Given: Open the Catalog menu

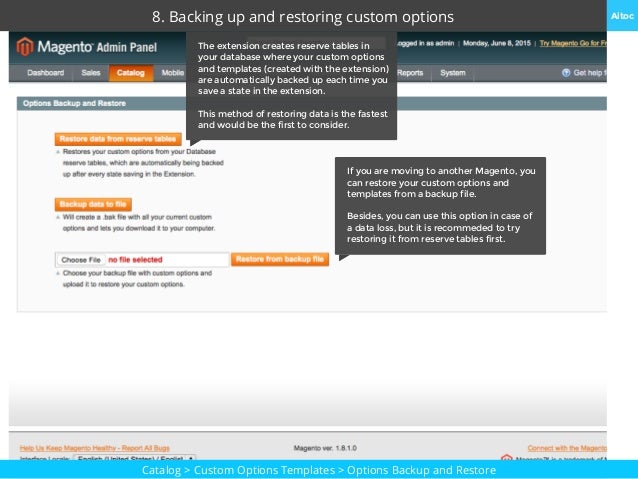Looking at the screenshot, I should pyautogui.click(x=131, y=73).
